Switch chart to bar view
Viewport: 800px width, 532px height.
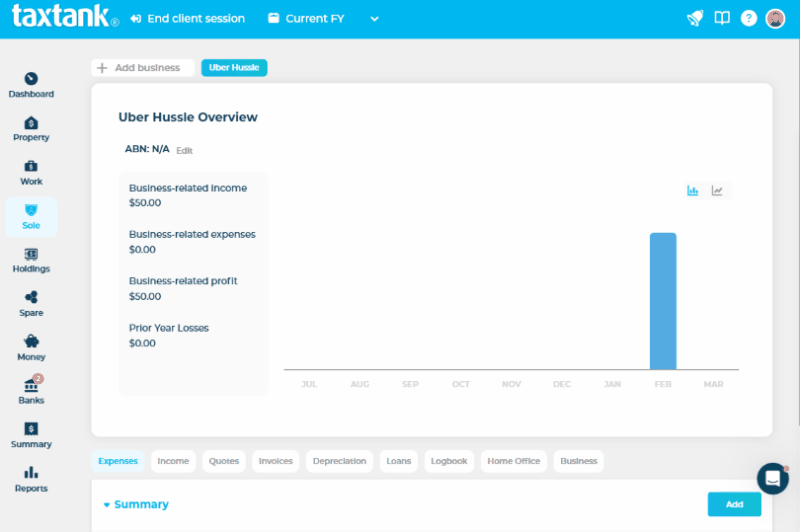pos(692,191)
